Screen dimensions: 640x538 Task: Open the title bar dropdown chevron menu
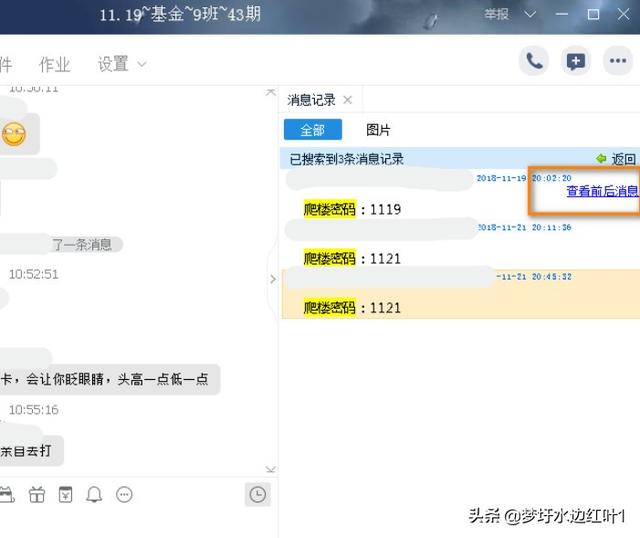click(x=530, y=14)
